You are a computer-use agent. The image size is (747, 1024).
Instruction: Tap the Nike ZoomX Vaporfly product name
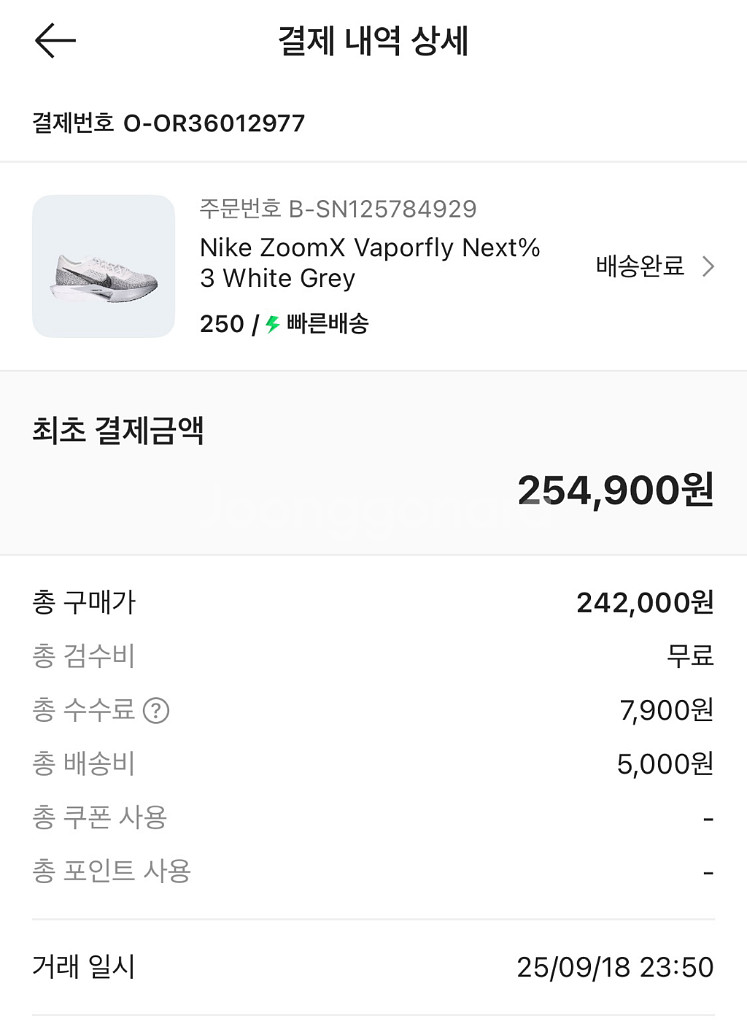click(370, 263)
